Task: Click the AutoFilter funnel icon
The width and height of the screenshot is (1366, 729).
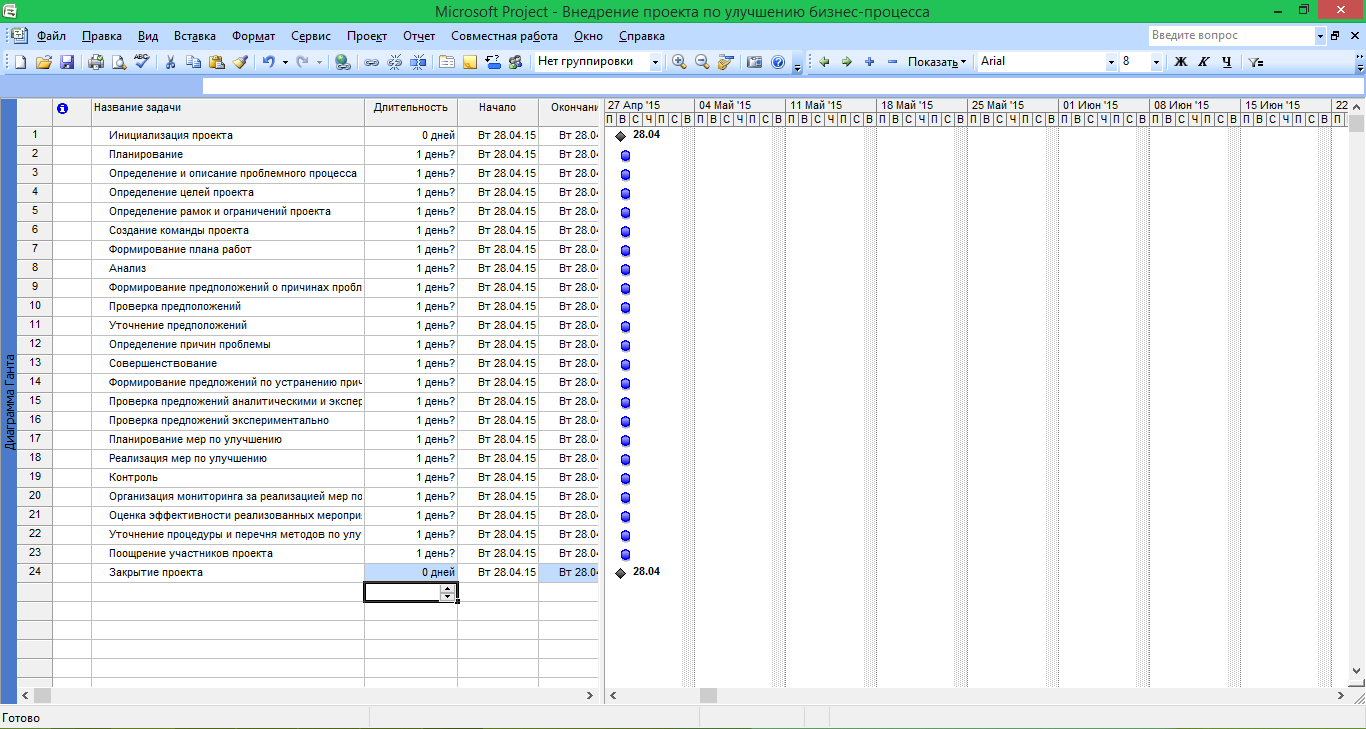Action: point(1256,62)
